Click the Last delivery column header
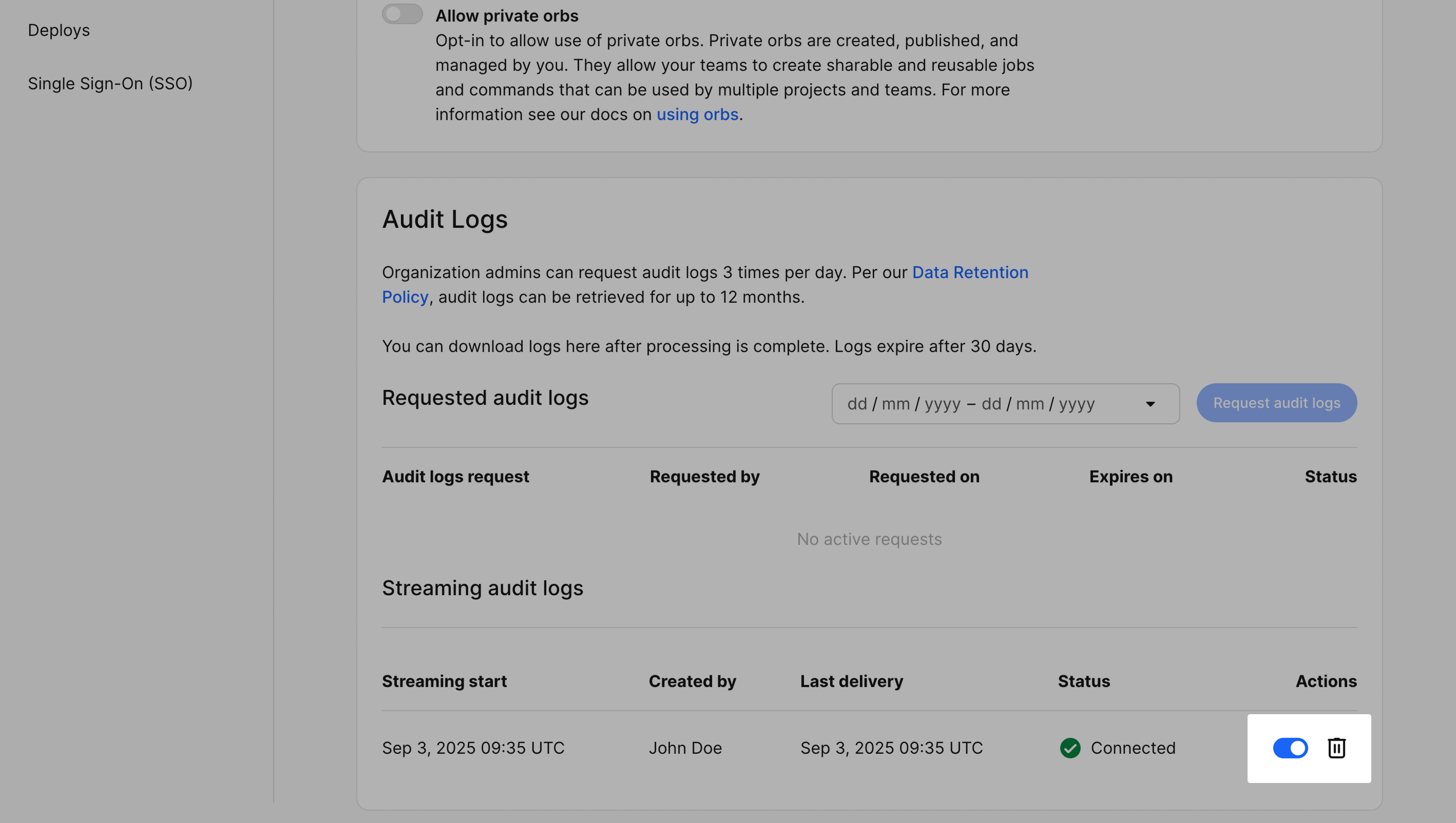This screenshot has height=823, width=1456. (x=851, y=681)
